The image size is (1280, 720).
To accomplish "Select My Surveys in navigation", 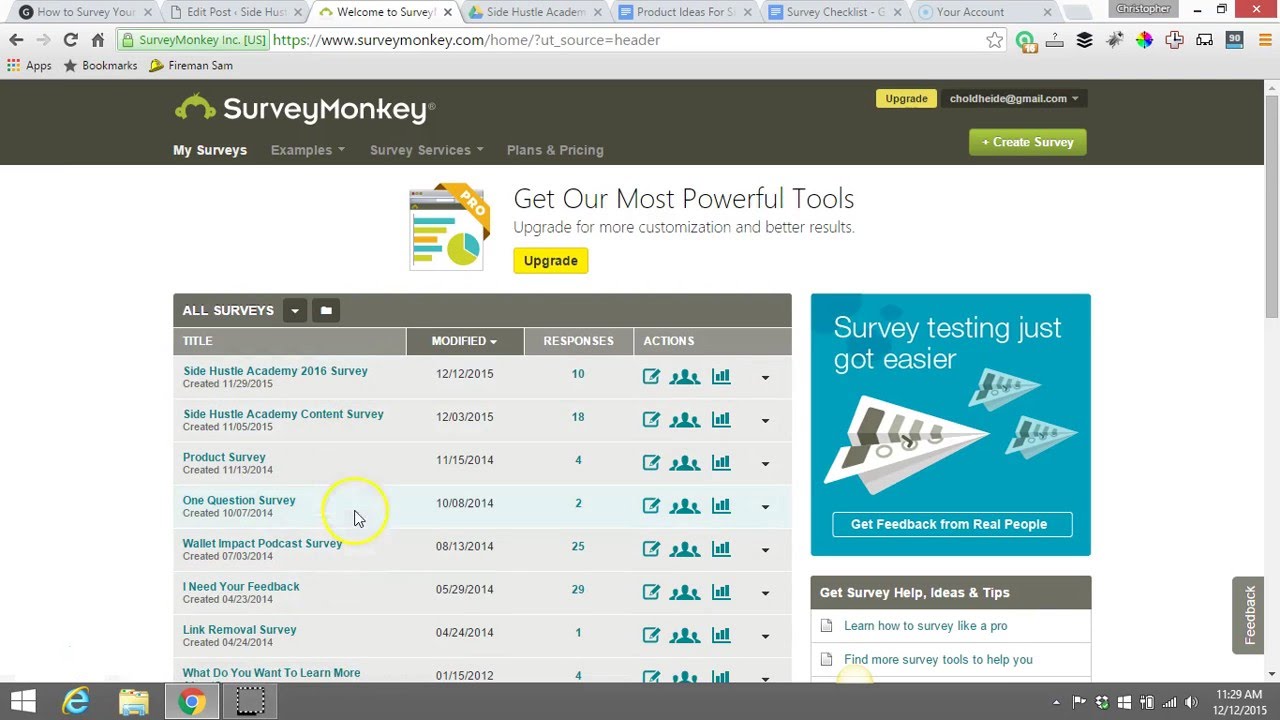I will pos(210,150).
